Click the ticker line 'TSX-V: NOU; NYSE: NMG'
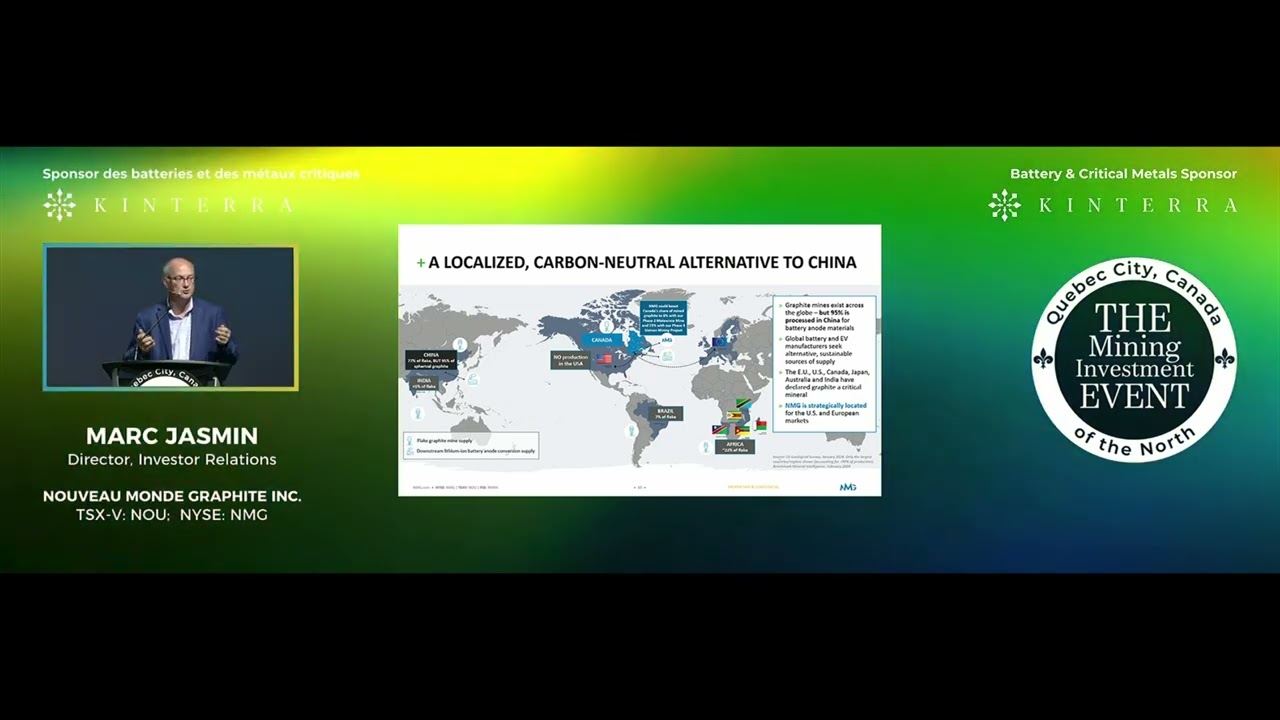1280x720 pixels. (x=172, y=515)
